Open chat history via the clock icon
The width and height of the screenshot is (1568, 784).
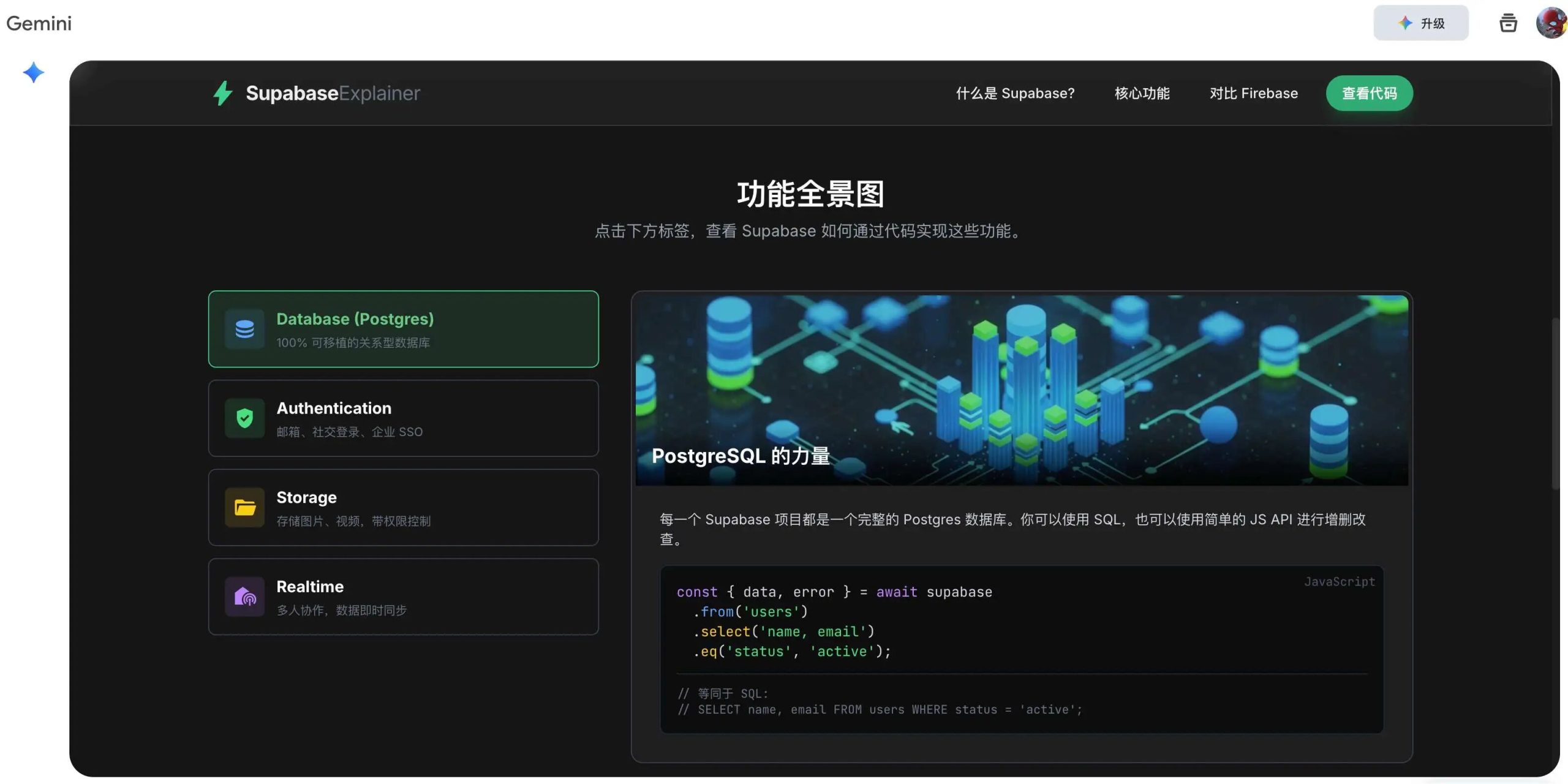(1508, 23)
